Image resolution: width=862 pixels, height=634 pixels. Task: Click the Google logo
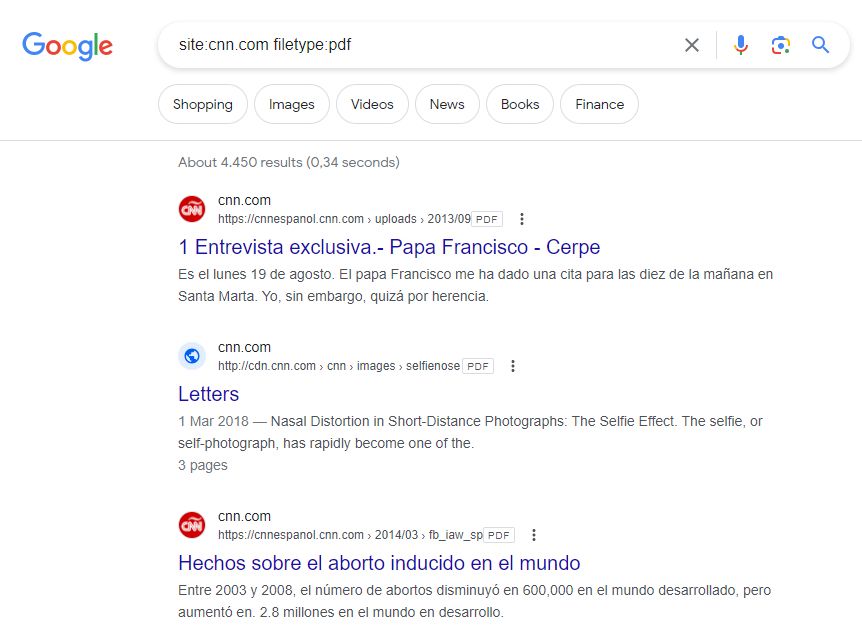67,46
